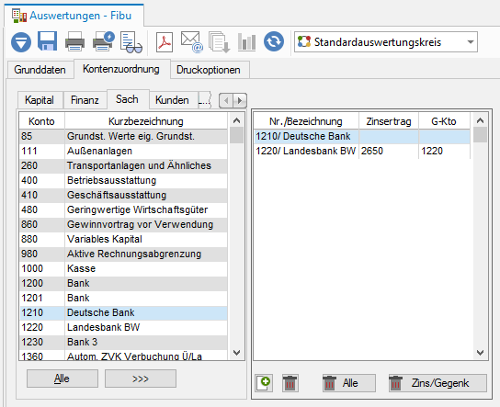Viewport: 500px width, 407px height.
Task: Open print preview document with glasses icon
Action: click(x=131, y=42)
